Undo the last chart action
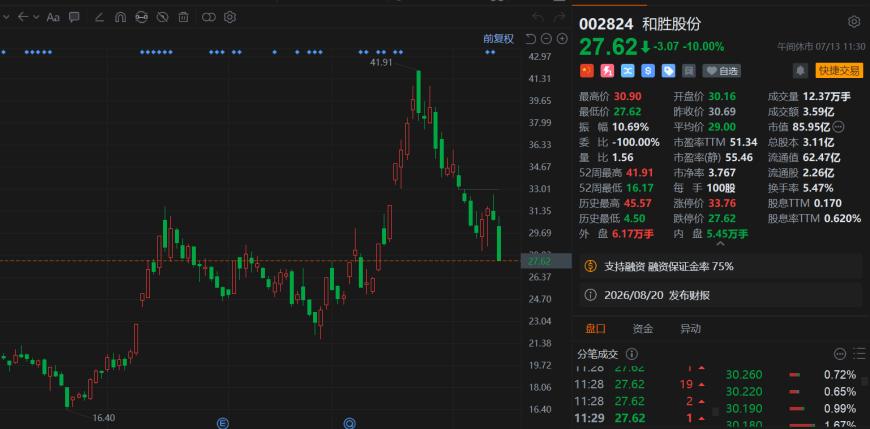The height and width of the screenshot is (429, 870). point(537,17)
